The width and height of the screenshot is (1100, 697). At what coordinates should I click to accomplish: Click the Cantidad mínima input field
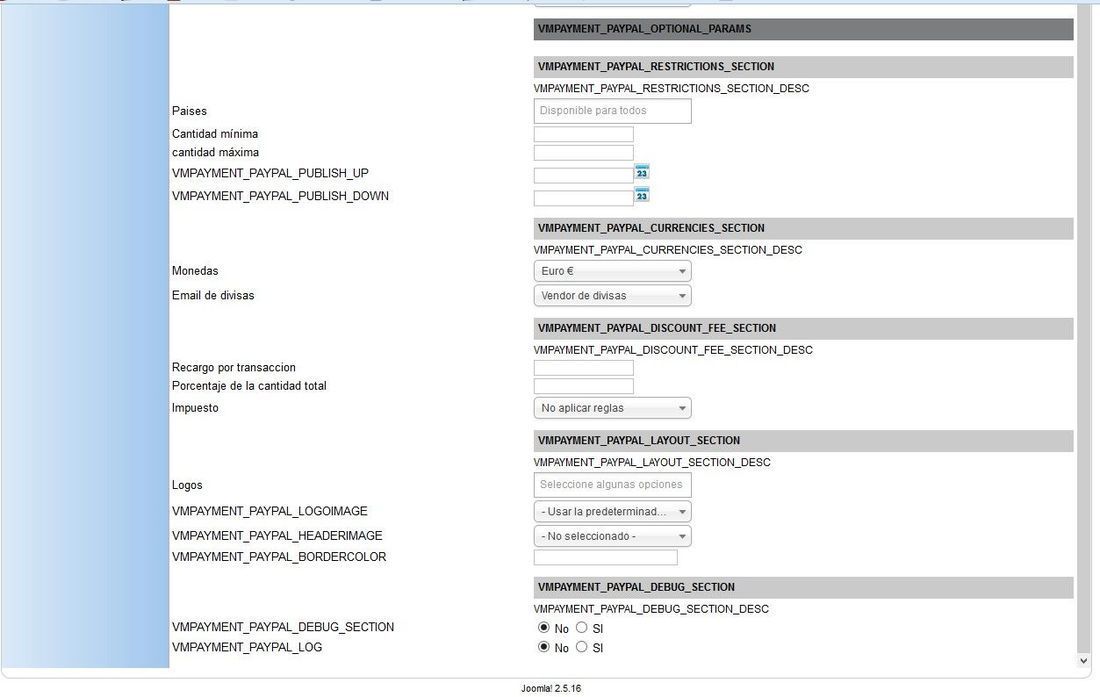584,134
